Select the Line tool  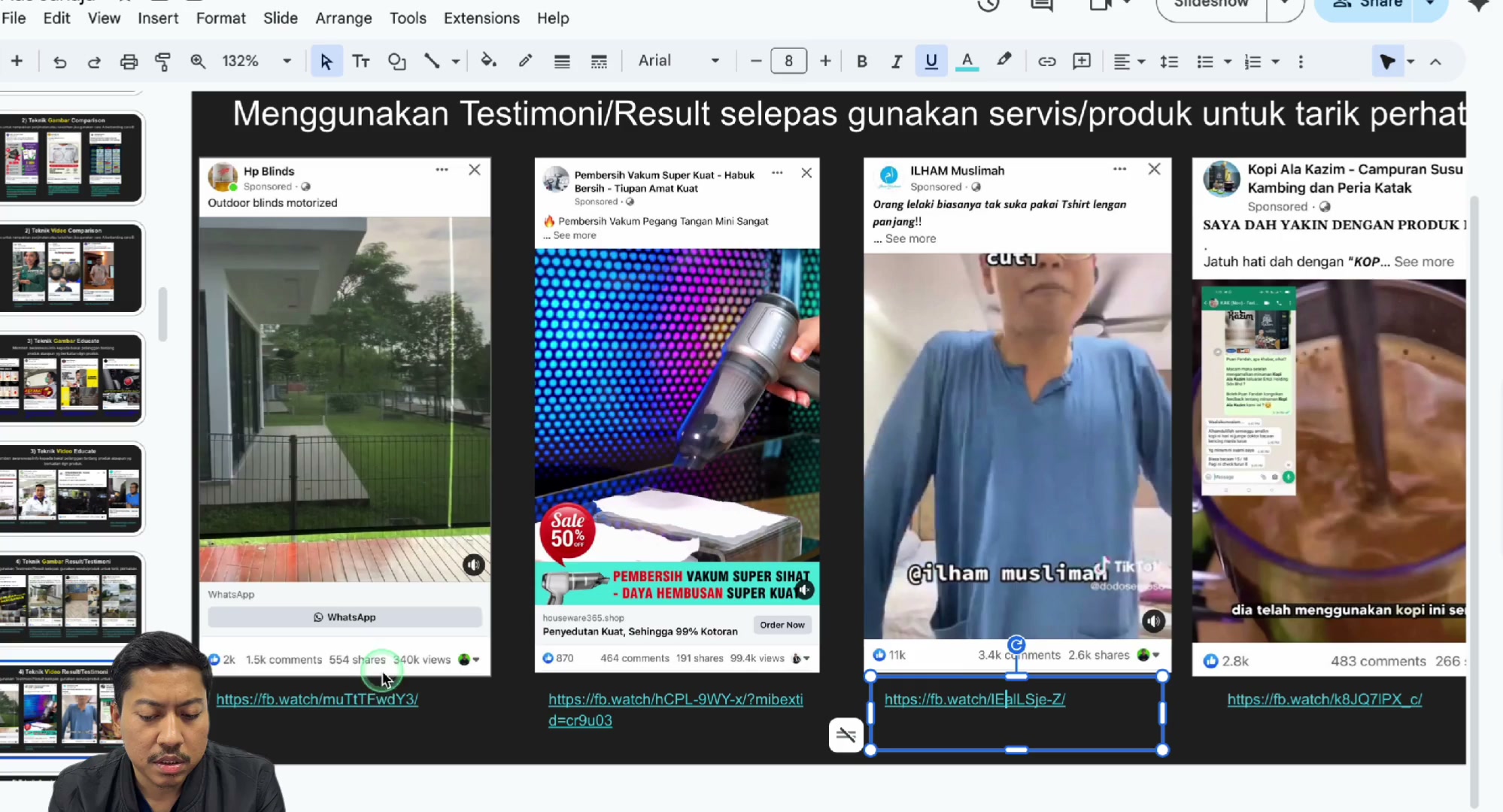tap(432, 62)
